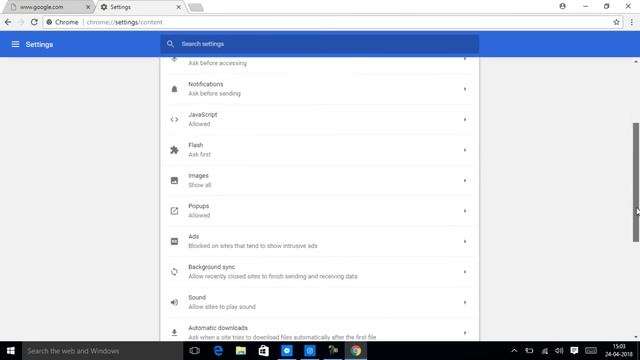Click the scrollbar up arrow
The image size is (640, 360).
[636, 61]
